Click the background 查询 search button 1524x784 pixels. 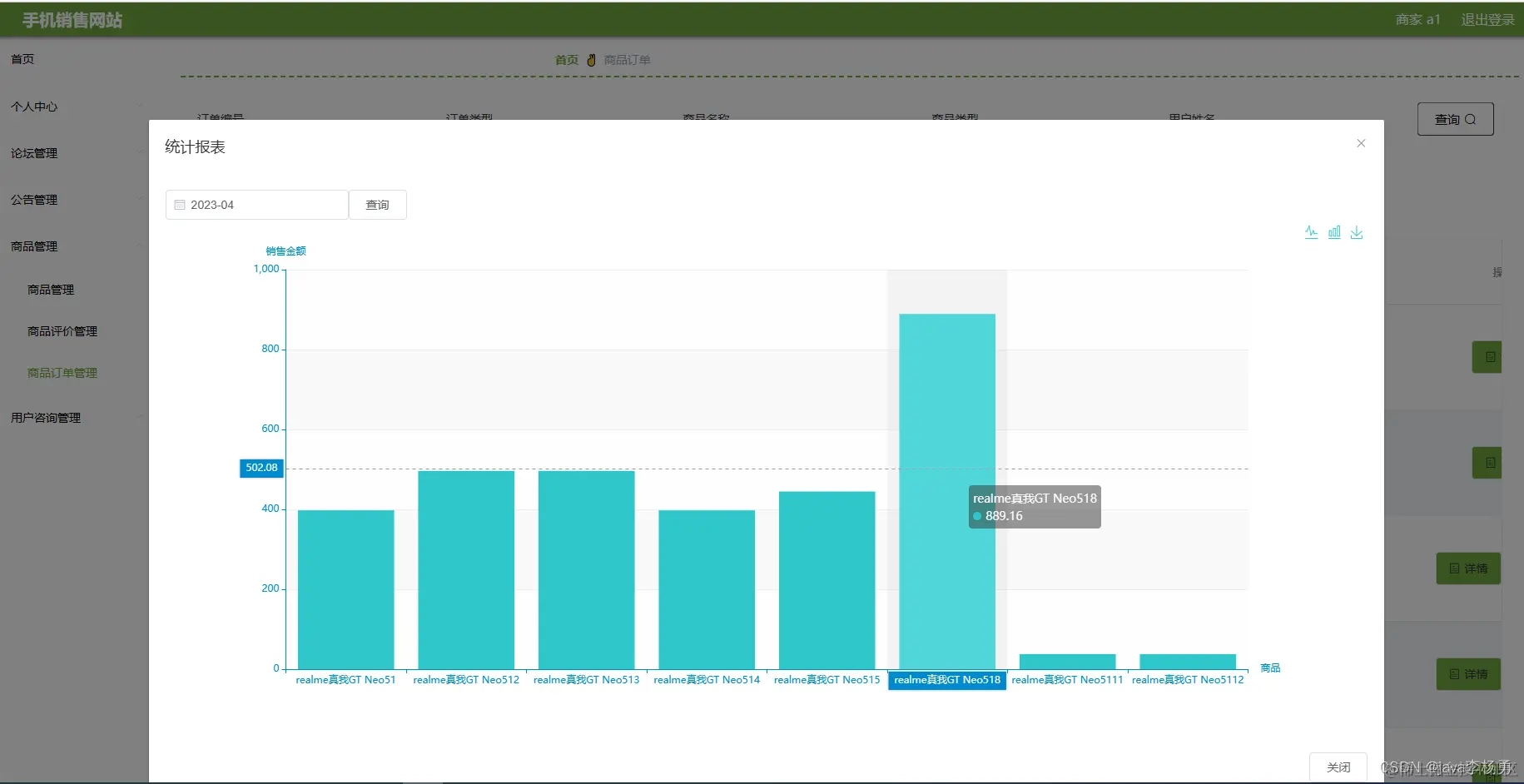tap(1456, 119)
